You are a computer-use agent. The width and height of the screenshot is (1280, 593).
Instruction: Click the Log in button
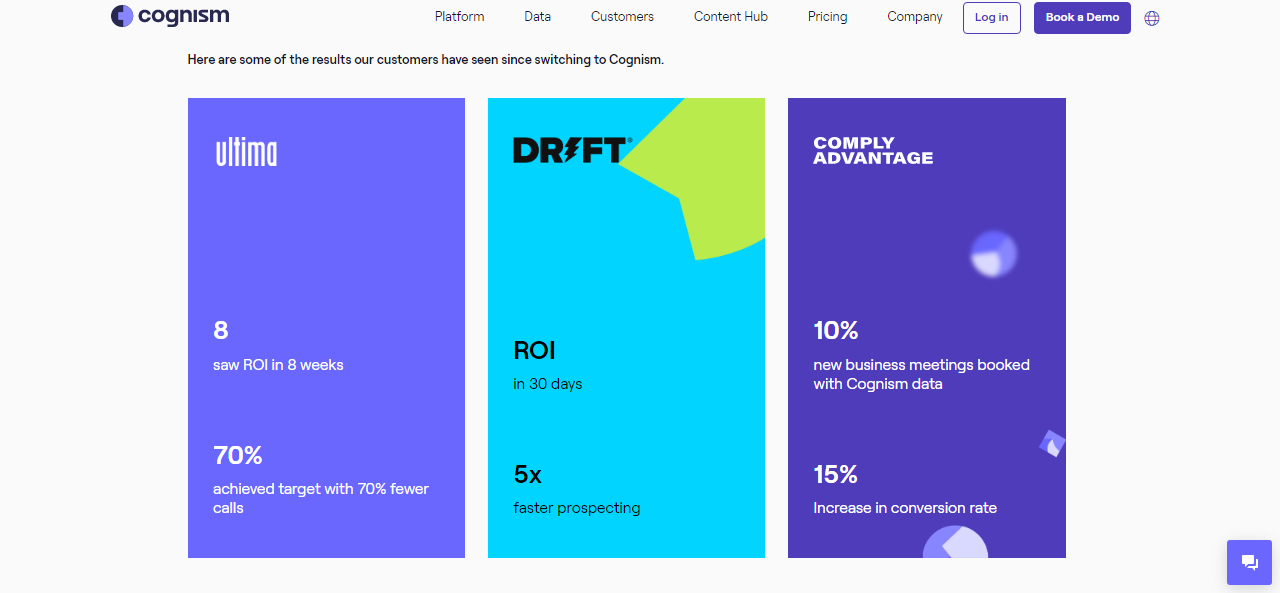click(x=992, y=18)
